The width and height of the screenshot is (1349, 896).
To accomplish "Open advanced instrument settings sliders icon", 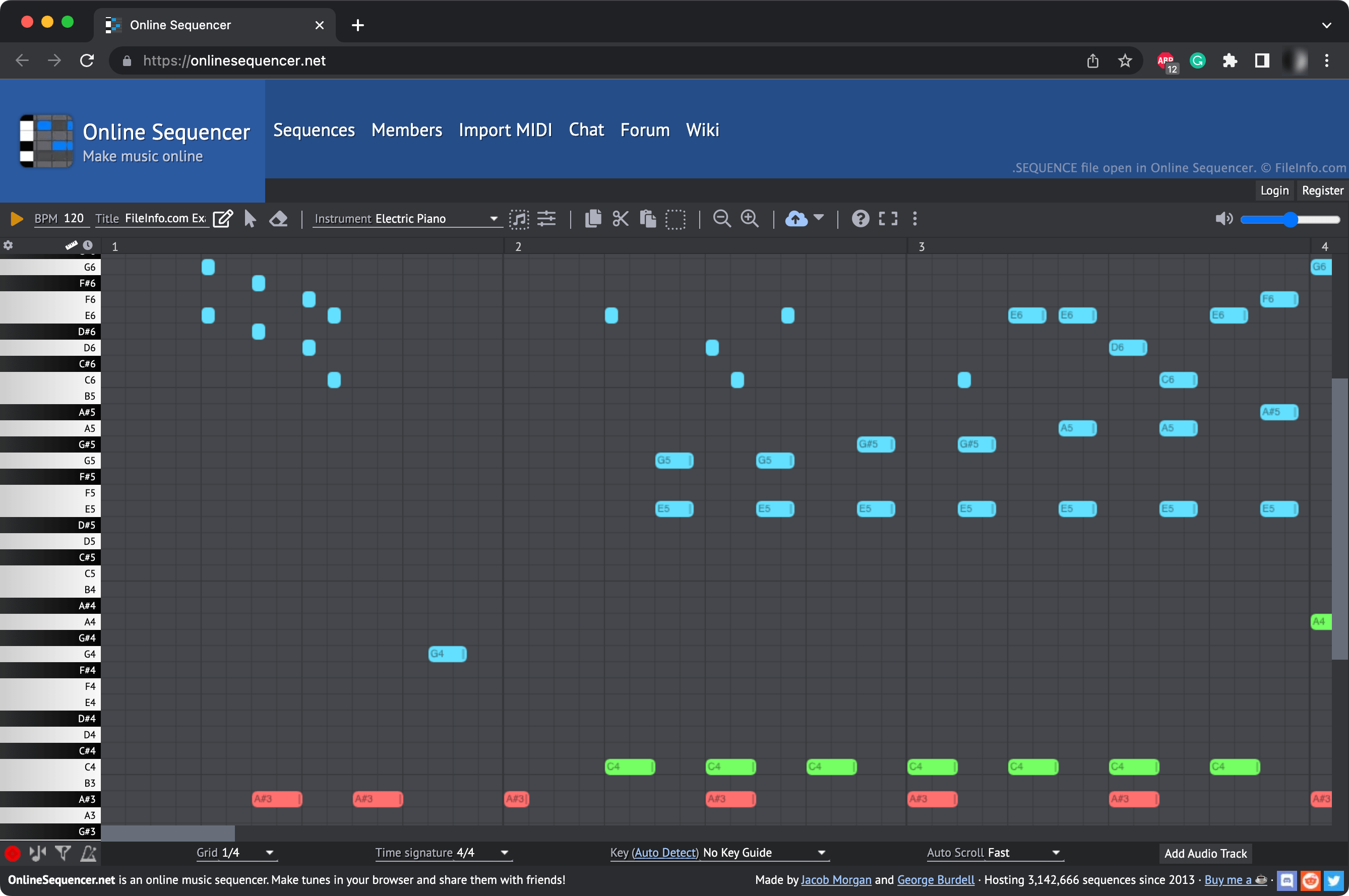I will tap(546, 219).
